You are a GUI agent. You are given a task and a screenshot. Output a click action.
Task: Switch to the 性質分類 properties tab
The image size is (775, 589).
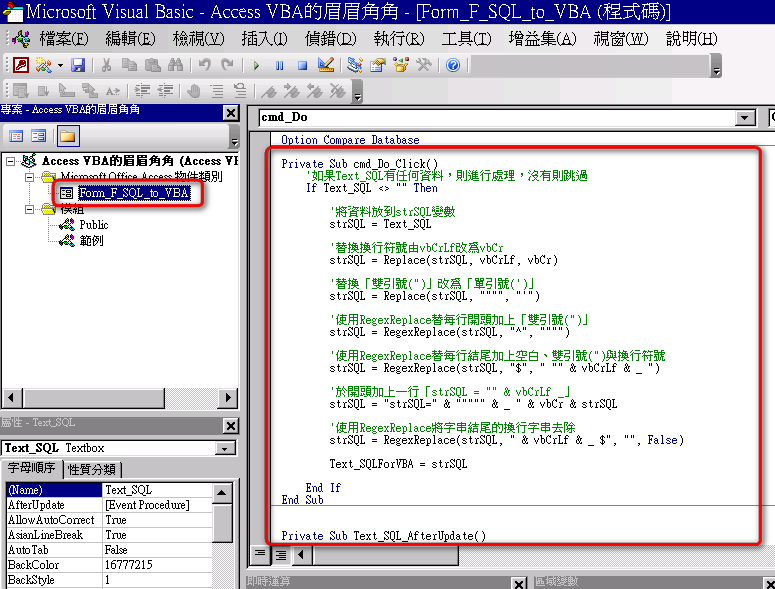(92, 469)
